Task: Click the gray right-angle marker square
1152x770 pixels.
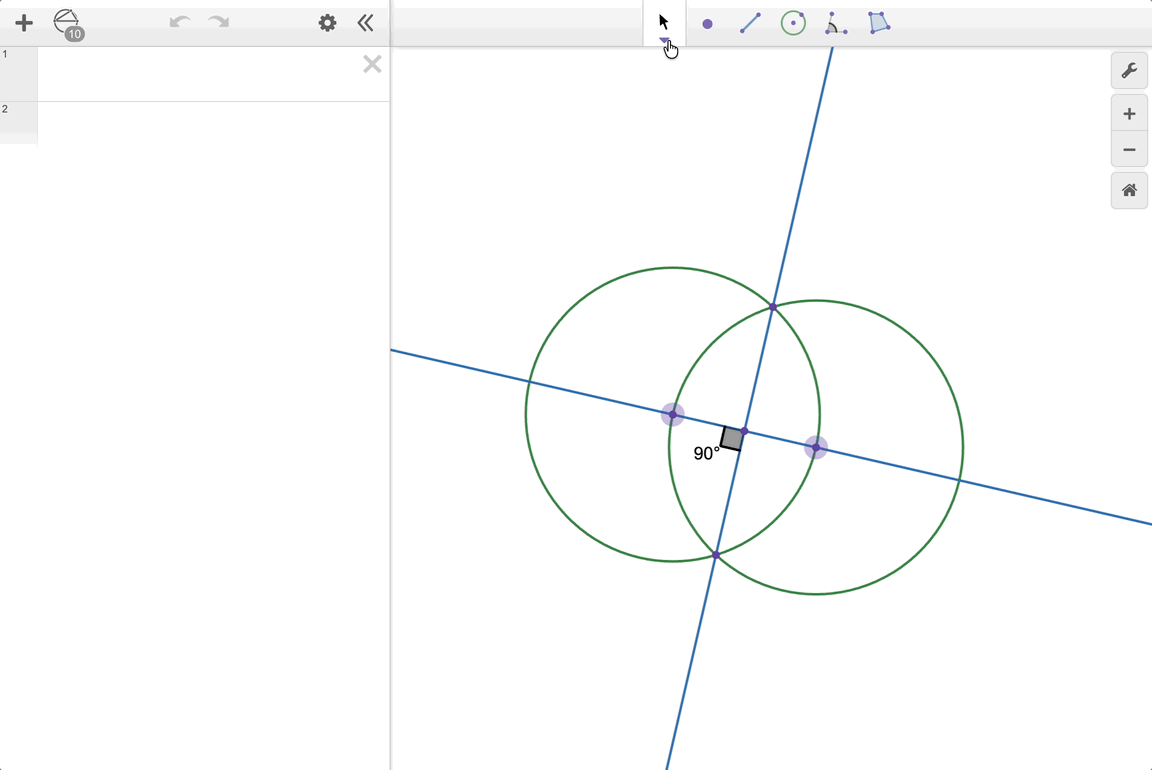Action: point(732,439)
